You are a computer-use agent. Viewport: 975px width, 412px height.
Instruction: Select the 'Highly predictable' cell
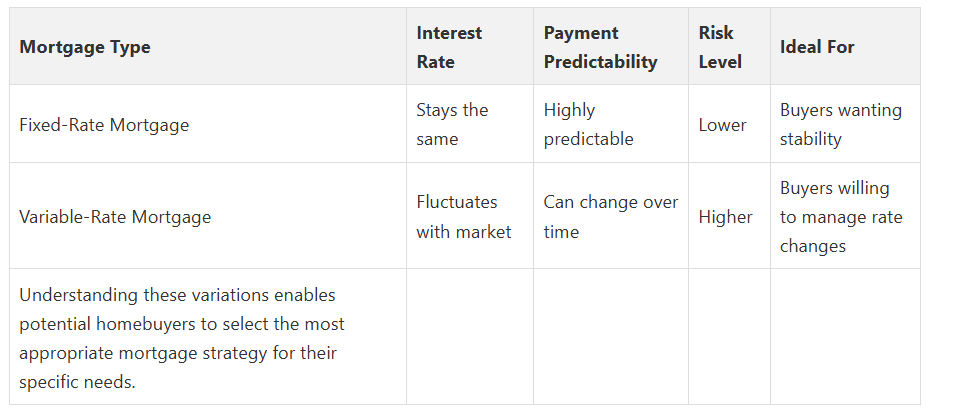(x=588, y=125)
